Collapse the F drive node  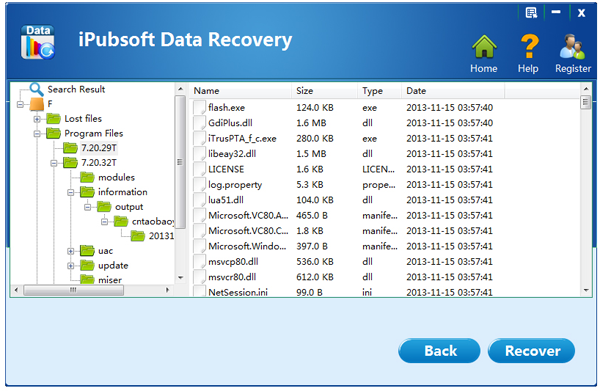(20, 104)
